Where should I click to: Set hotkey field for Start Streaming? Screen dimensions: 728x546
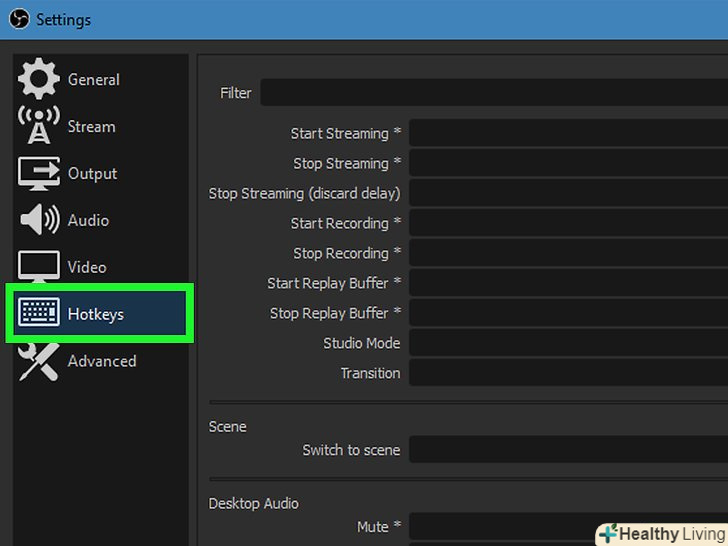coord(568,133)
